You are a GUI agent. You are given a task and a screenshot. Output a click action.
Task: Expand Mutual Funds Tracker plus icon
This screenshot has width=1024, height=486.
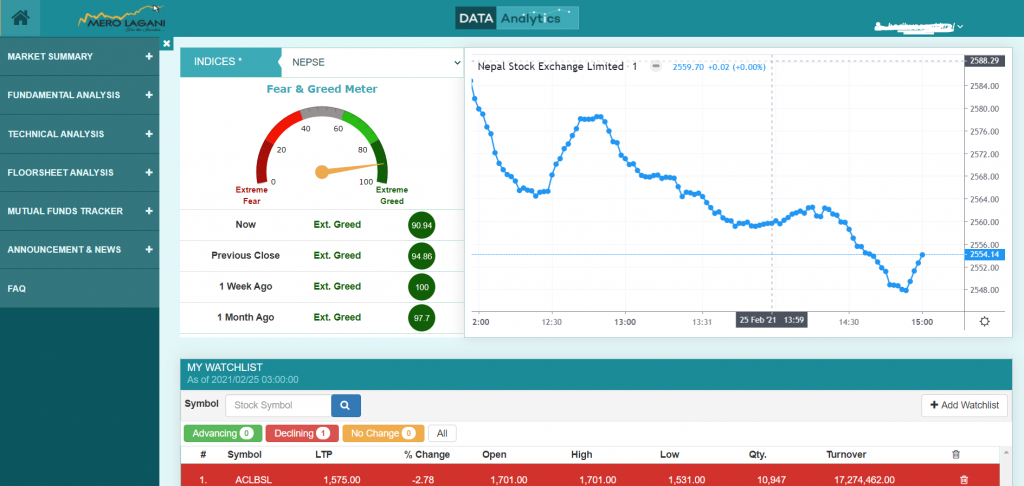(x=149, y=211)
